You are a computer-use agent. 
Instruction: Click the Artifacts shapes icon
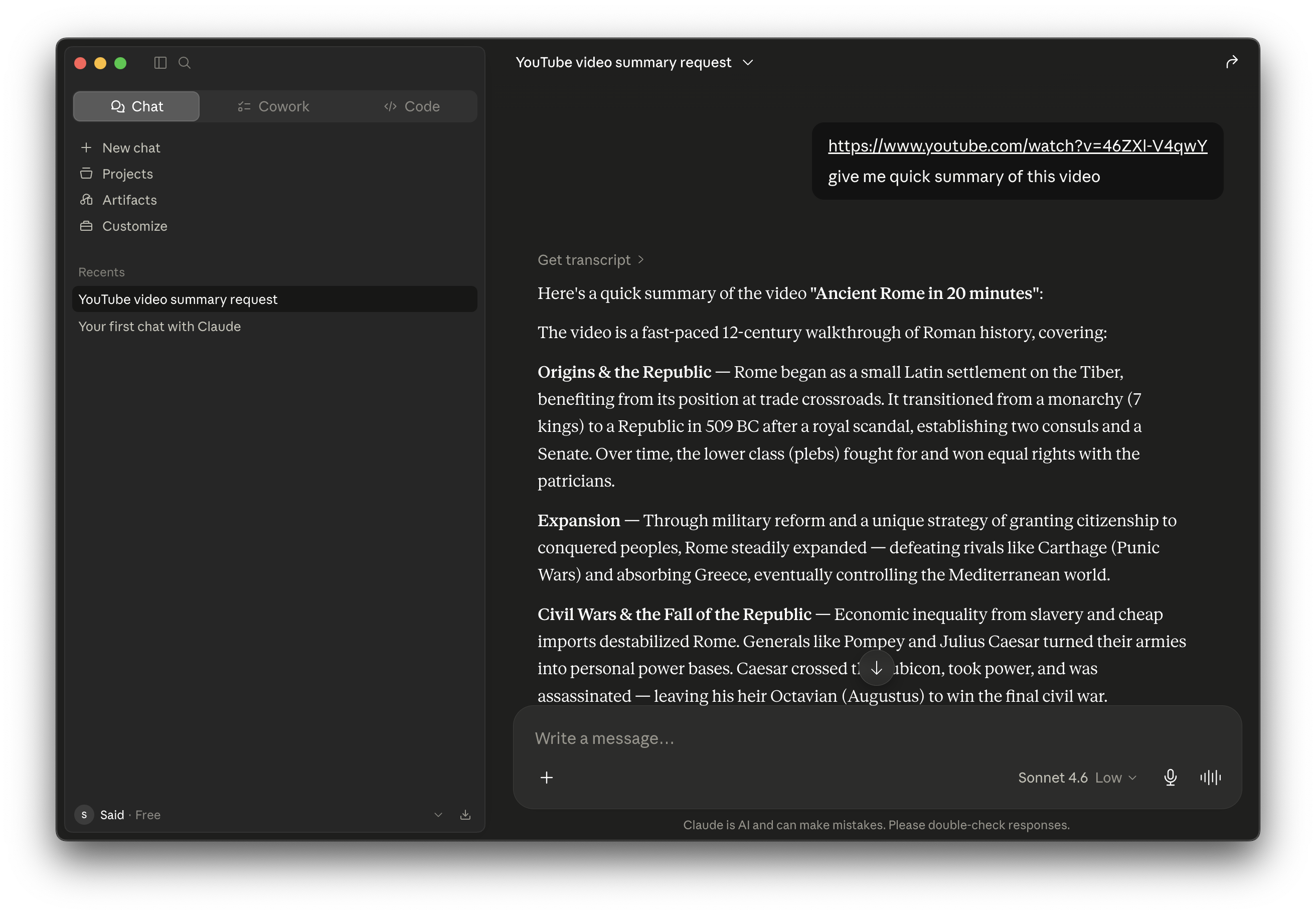pos(86,200)
